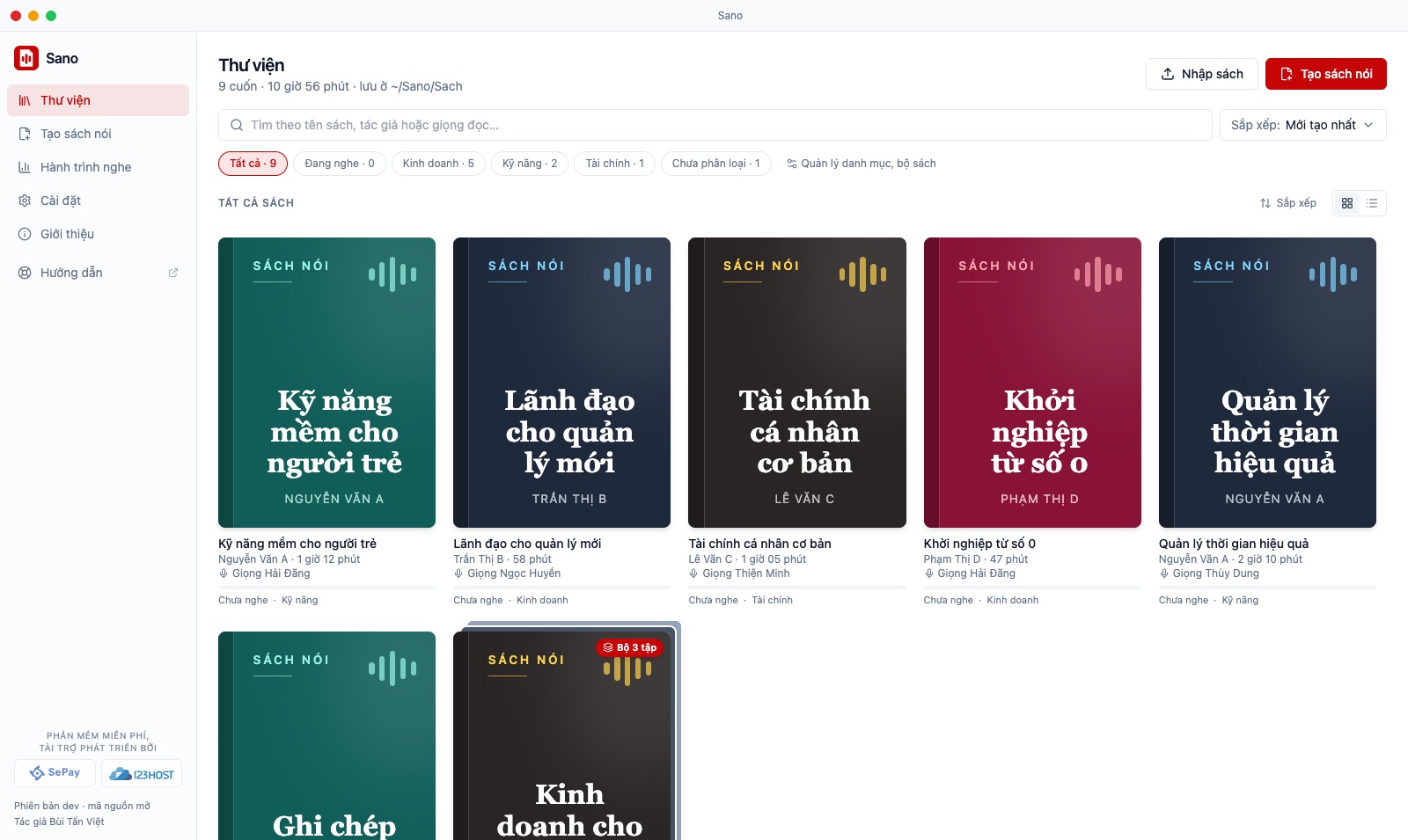Open the Kinh doanh cho series cover
The width and height of the screenshot is (1408, 840).
pos(562,735)
